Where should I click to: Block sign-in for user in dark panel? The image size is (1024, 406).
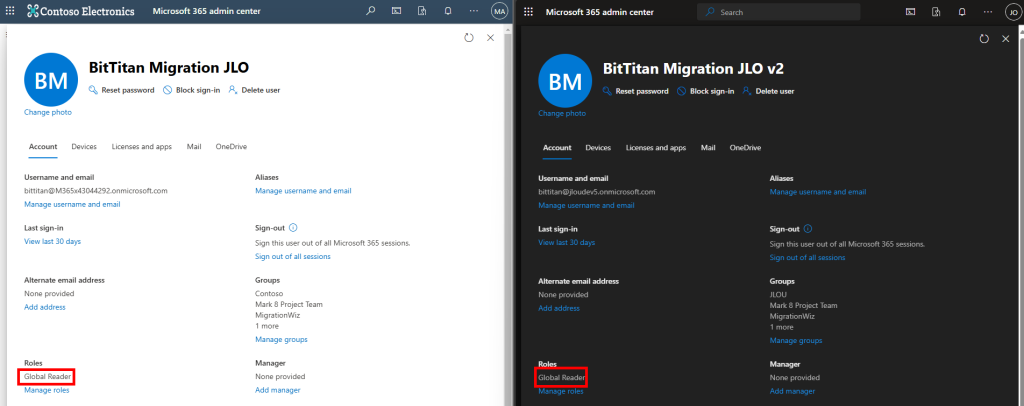(x=705, y=91)
